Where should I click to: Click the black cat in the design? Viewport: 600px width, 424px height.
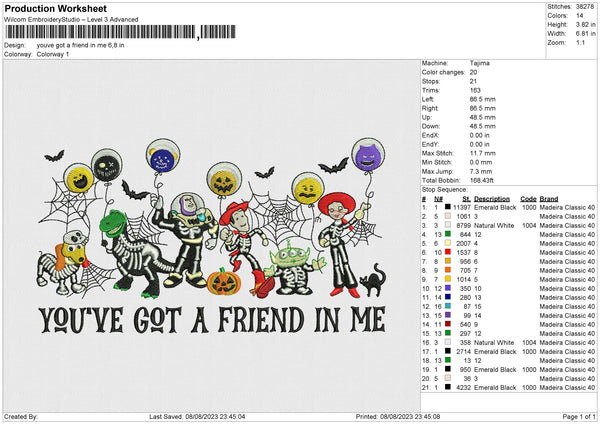[x=373, y=281]
